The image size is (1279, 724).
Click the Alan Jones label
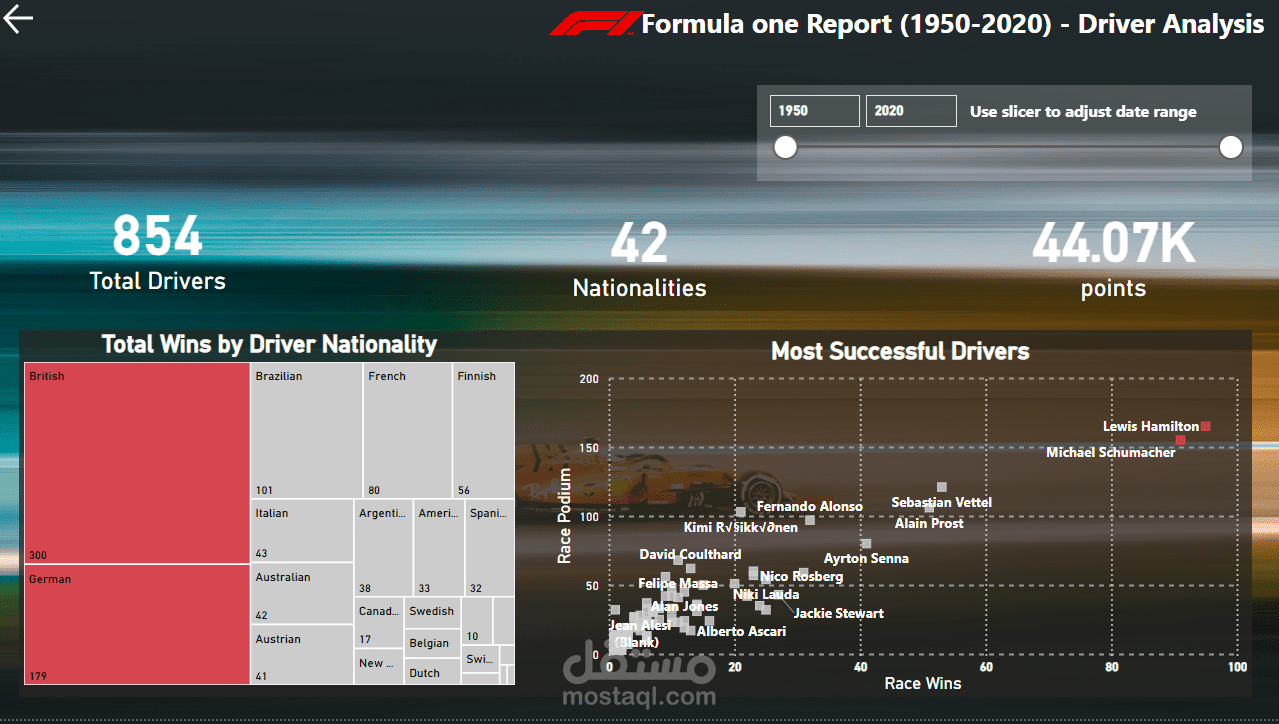point(684,606)
